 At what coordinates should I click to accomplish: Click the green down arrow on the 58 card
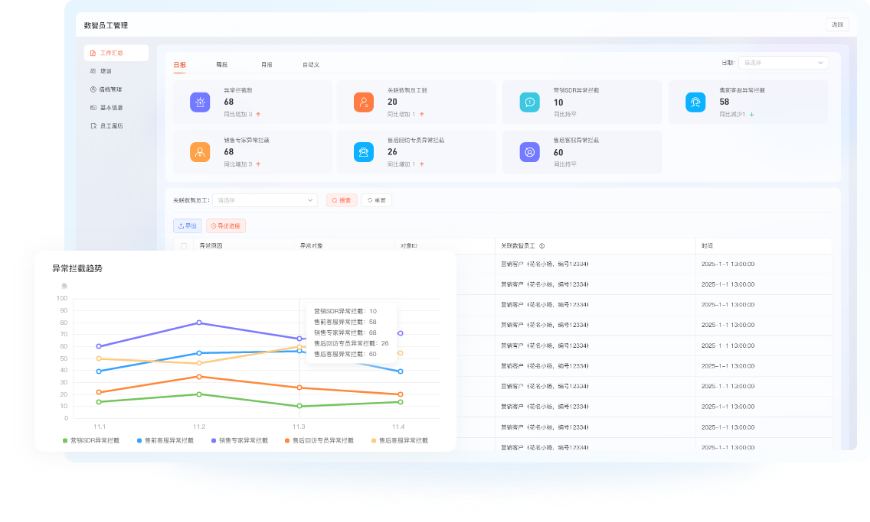752,114
